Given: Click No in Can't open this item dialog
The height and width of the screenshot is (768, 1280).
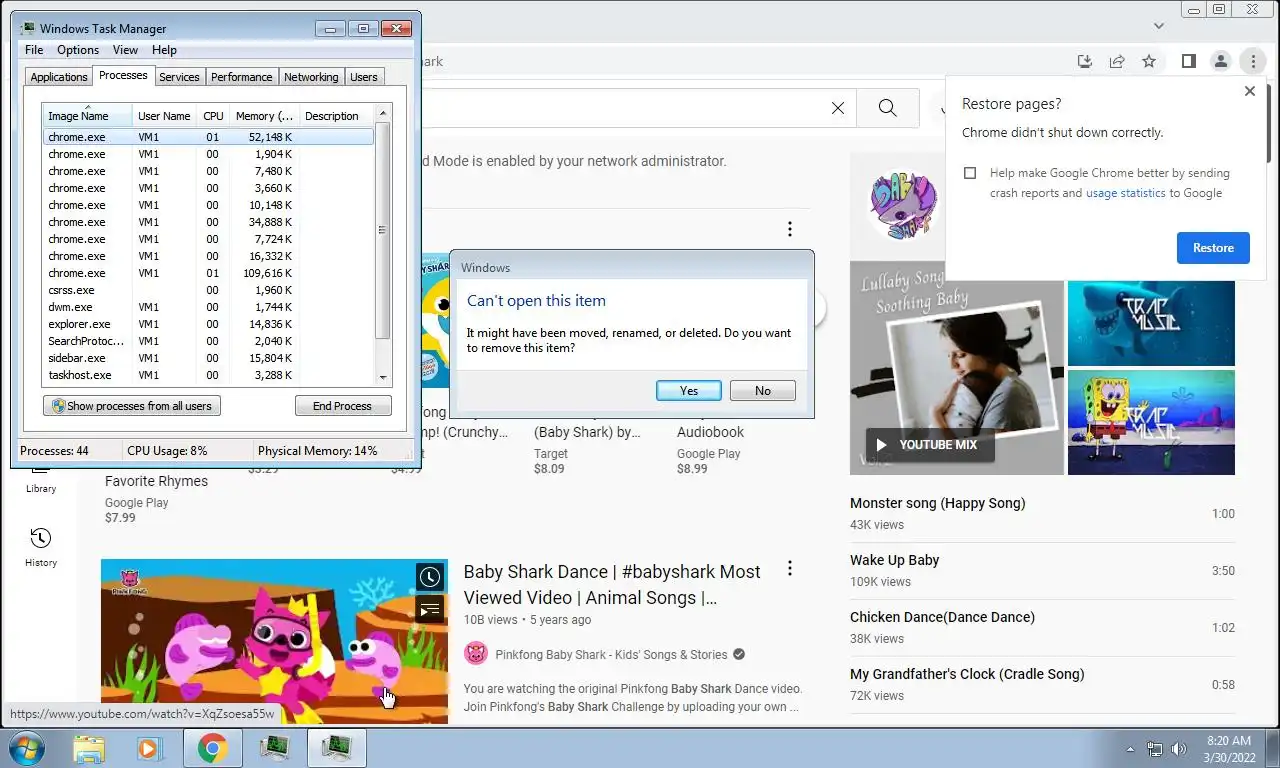Looking at the screenshot, I should (x=763, y=390).
